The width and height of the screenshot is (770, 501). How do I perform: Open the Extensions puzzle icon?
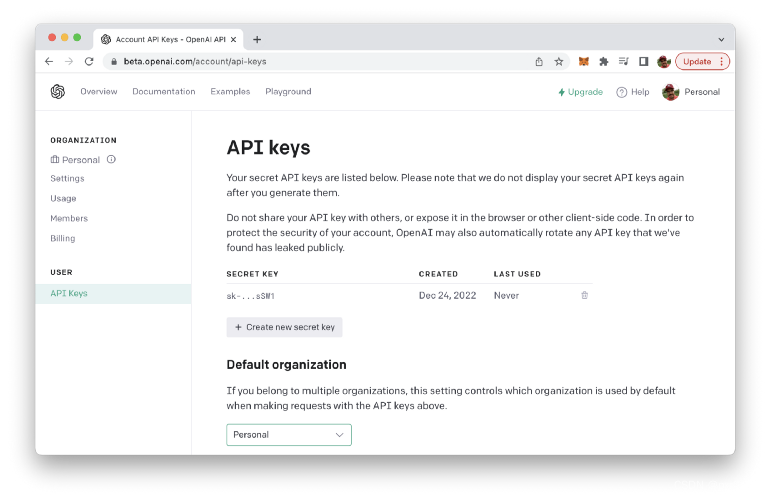tap(604, 61)
